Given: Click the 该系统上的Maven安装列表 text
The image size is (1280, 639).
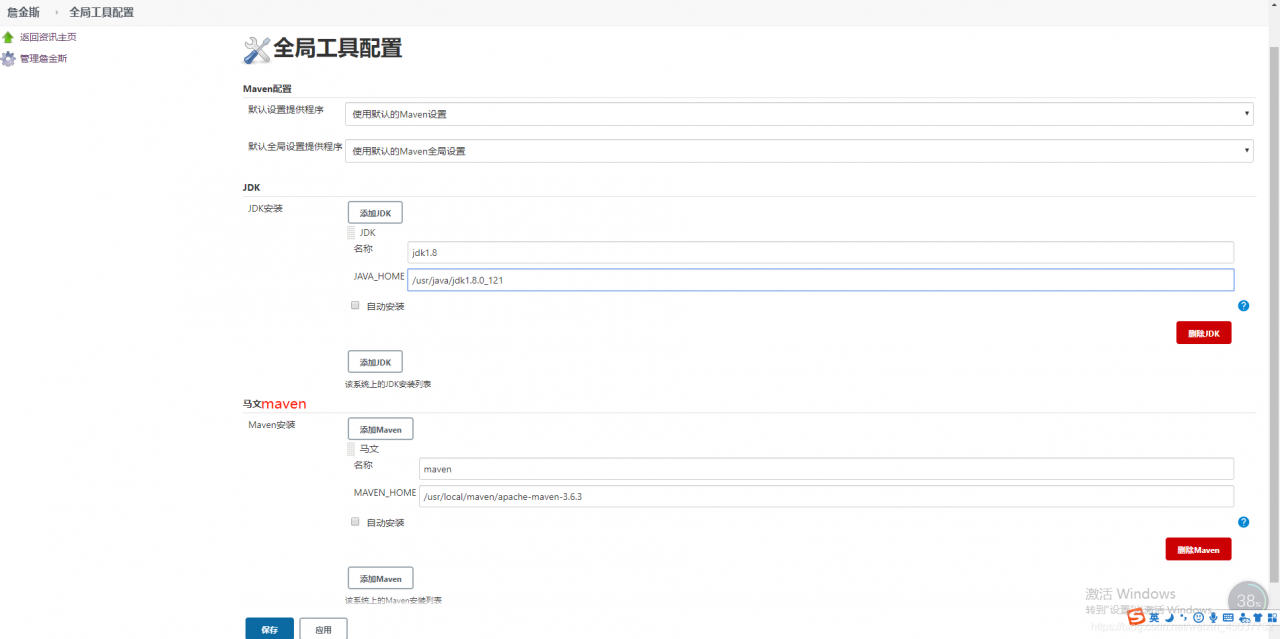Looking at the screenshot, I should (x=393, y=600).
